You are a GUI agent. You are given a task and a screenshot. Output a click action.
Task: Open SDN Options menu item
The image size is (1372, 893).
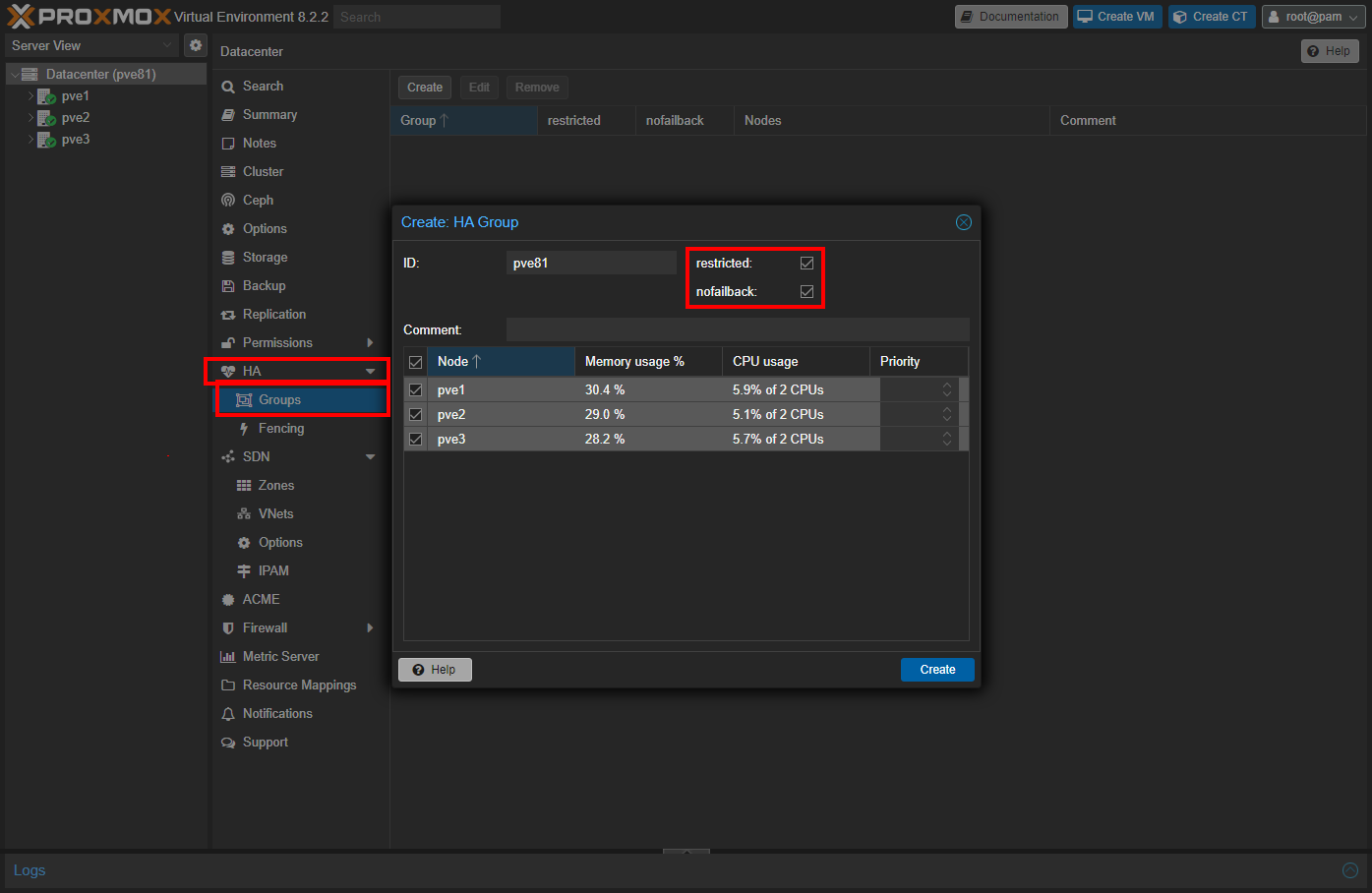302,543
